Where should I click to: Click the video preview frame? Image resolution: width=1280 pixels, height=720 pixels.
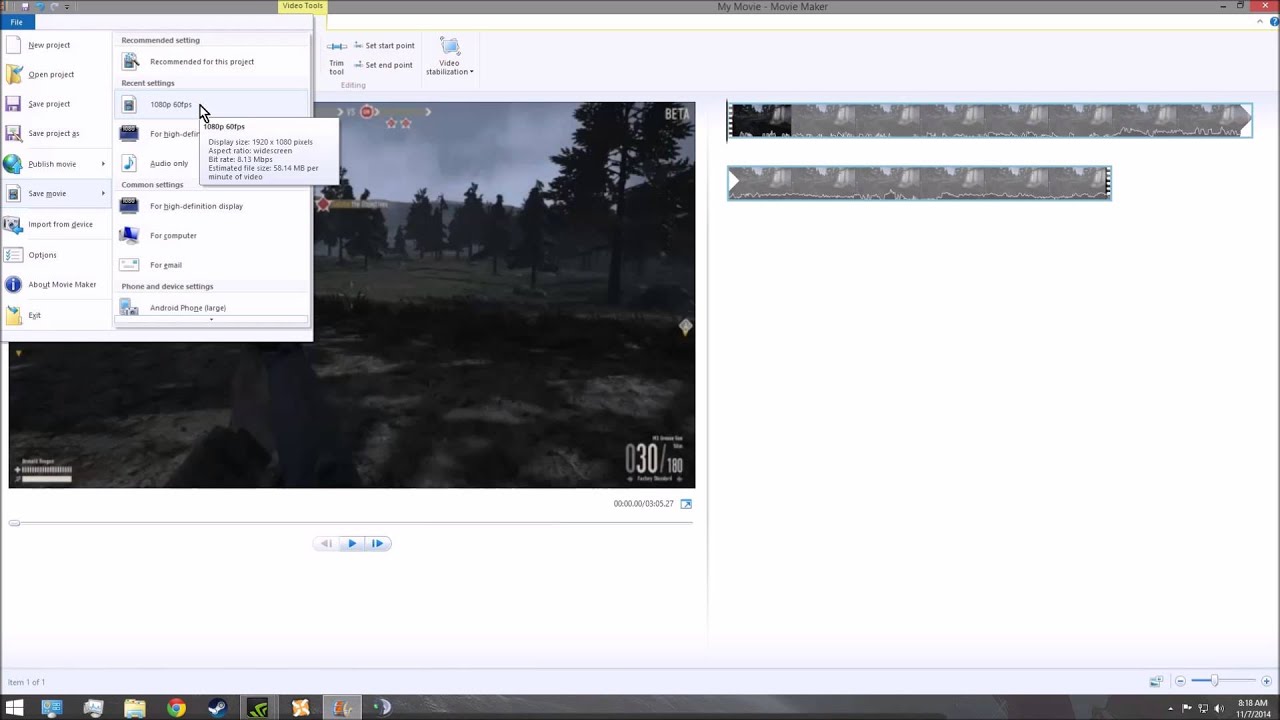point(352,295)
